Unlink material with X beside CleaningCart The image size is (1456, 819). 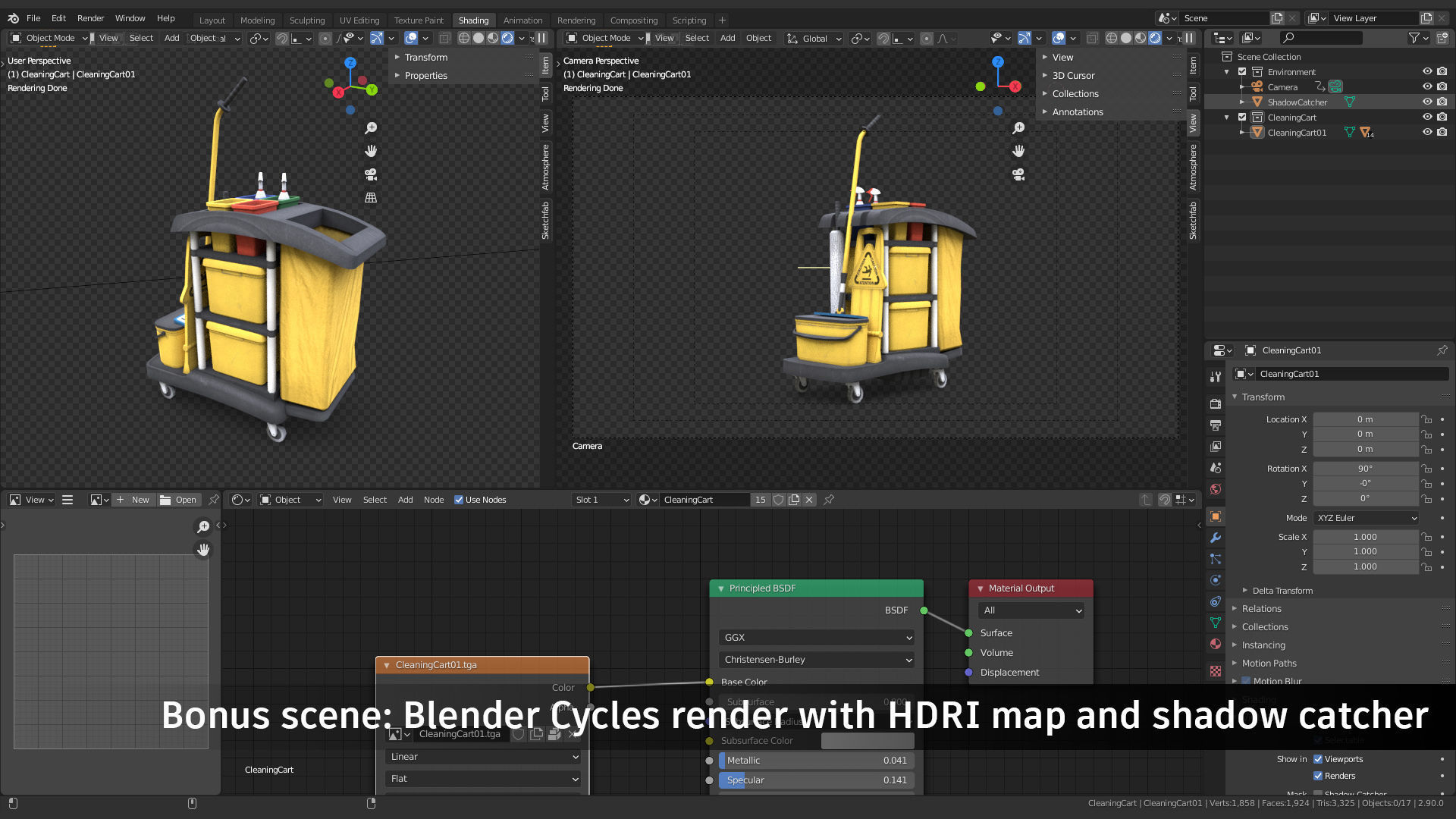pyautogui.click(x=809, y=500)
